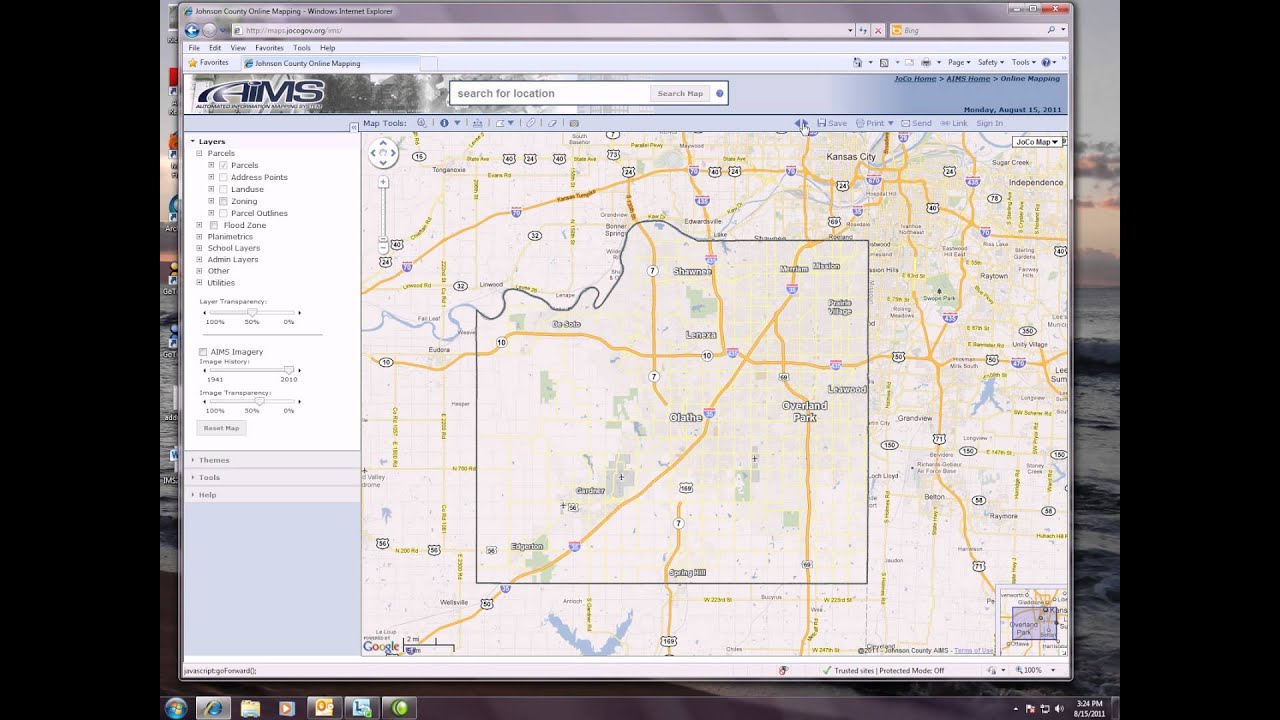
Task: Expand the Other layer group
Action: coord(199,271)
